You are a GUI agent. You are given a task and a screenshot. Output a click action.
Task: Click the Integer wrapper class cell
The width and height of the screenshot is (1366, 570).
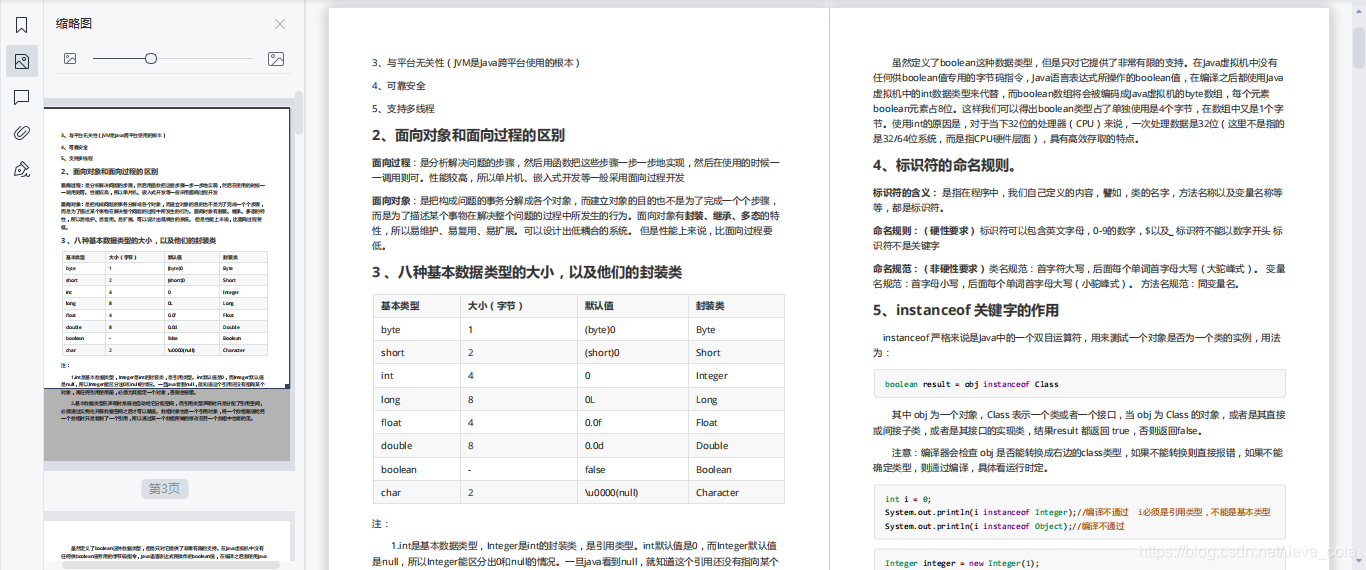[x=712, y=376]
